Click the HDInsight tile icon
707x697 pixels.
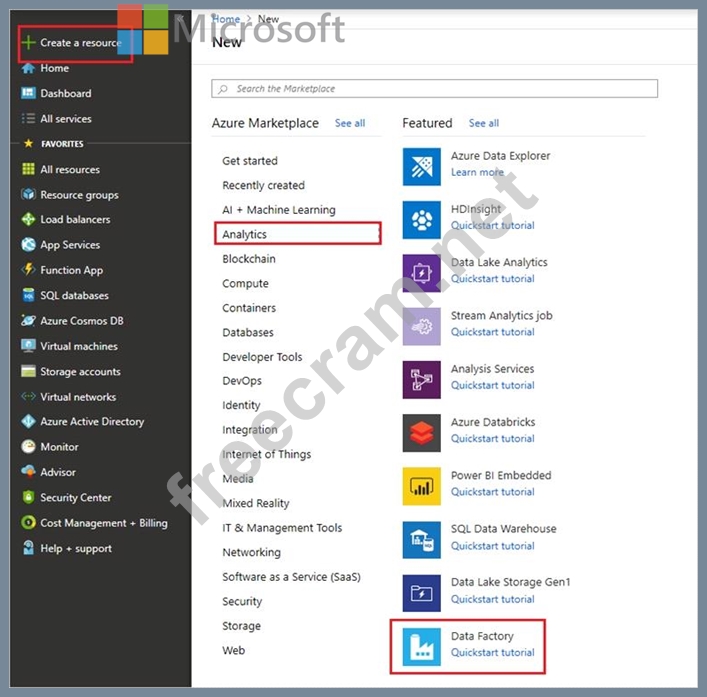(422, 220)
